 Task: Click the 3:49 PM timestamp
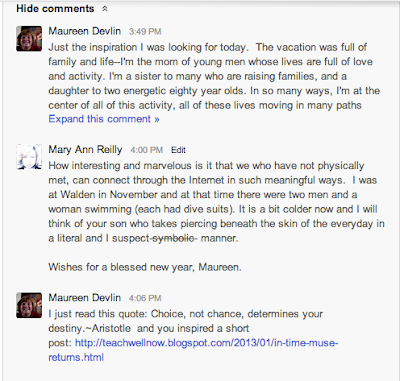click(x=145, y=32)
